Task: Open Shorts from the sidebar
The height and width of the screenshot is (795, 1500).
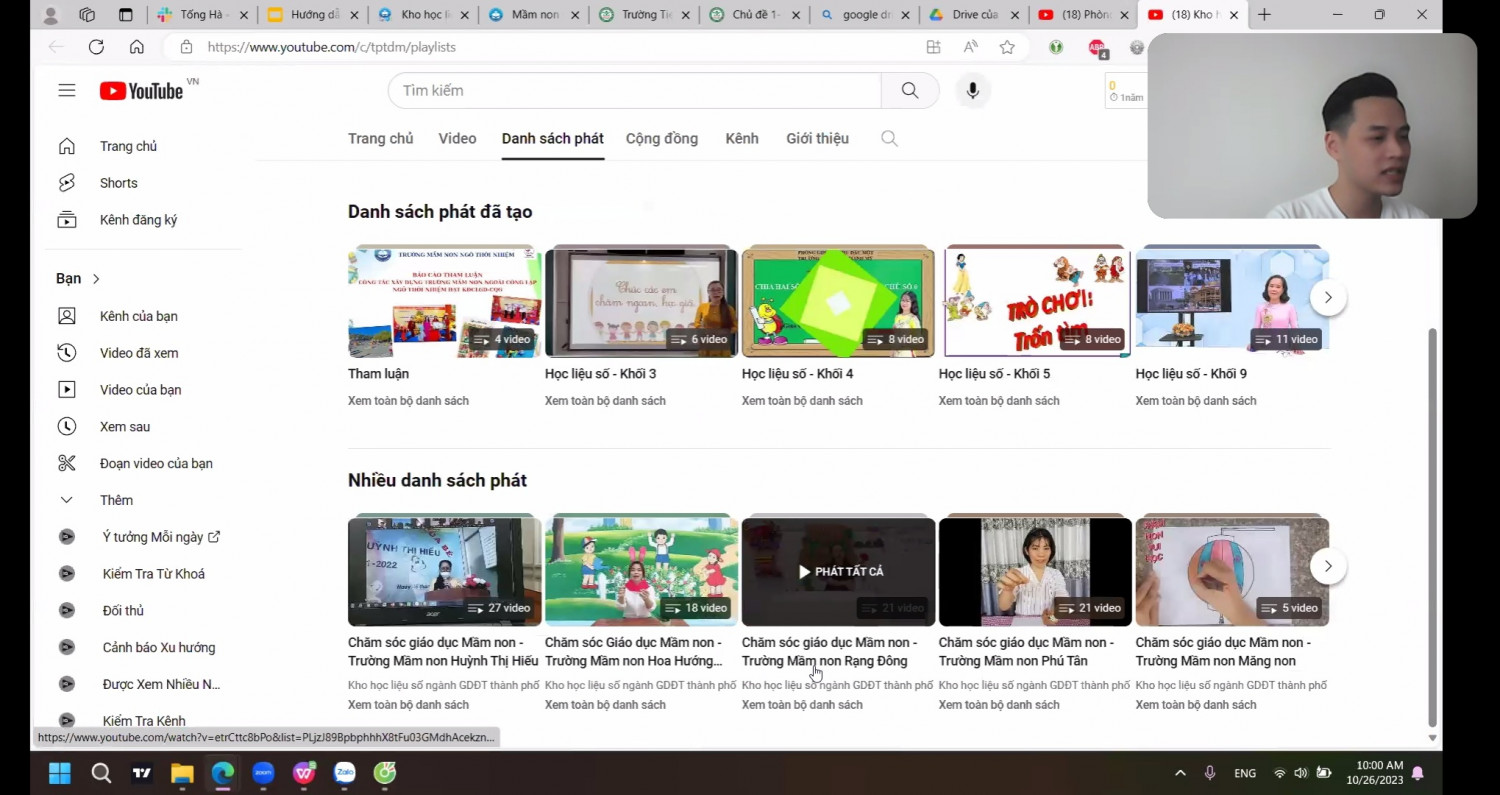Action: [x=118, y=183]
